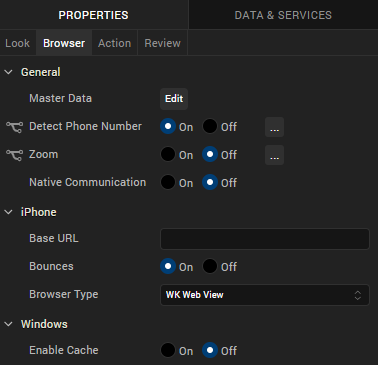Open the ellipsis options for Detect Phone Number
The height and width of the screenshot is (365, 378).
tap(274, 127)
